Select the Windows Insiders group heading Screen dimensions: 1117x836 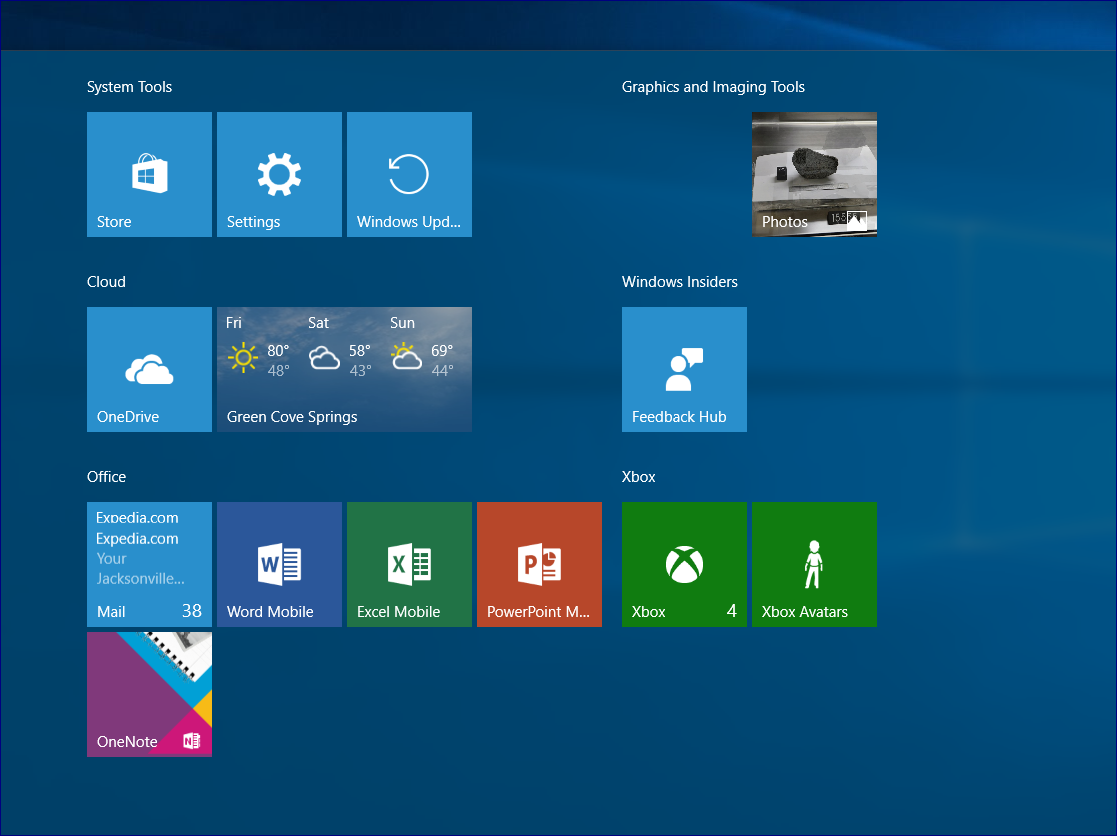tap(680, 282)
